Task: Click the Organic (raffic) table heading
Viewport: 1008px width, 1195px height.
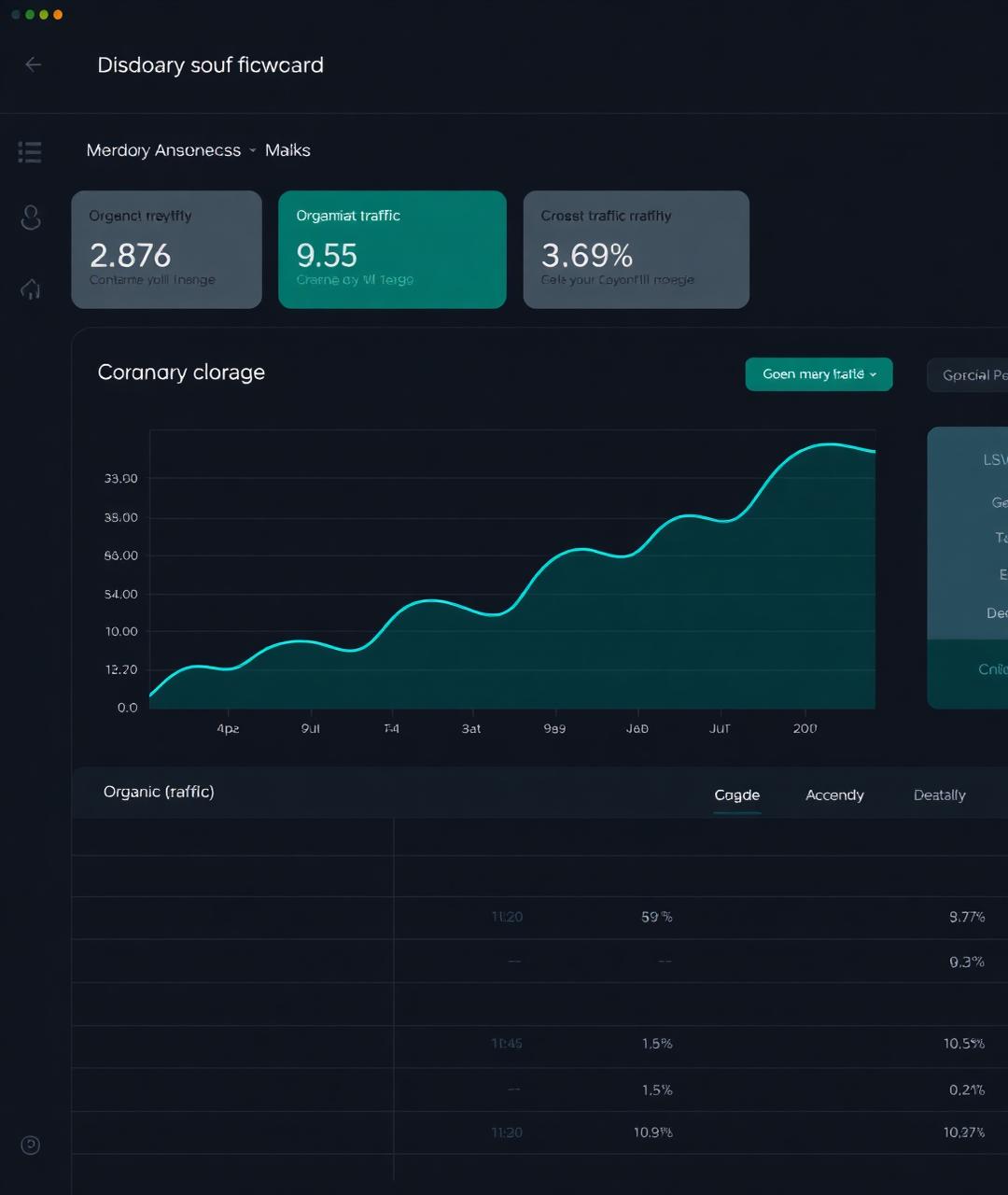Action: [x=159, y=792]
